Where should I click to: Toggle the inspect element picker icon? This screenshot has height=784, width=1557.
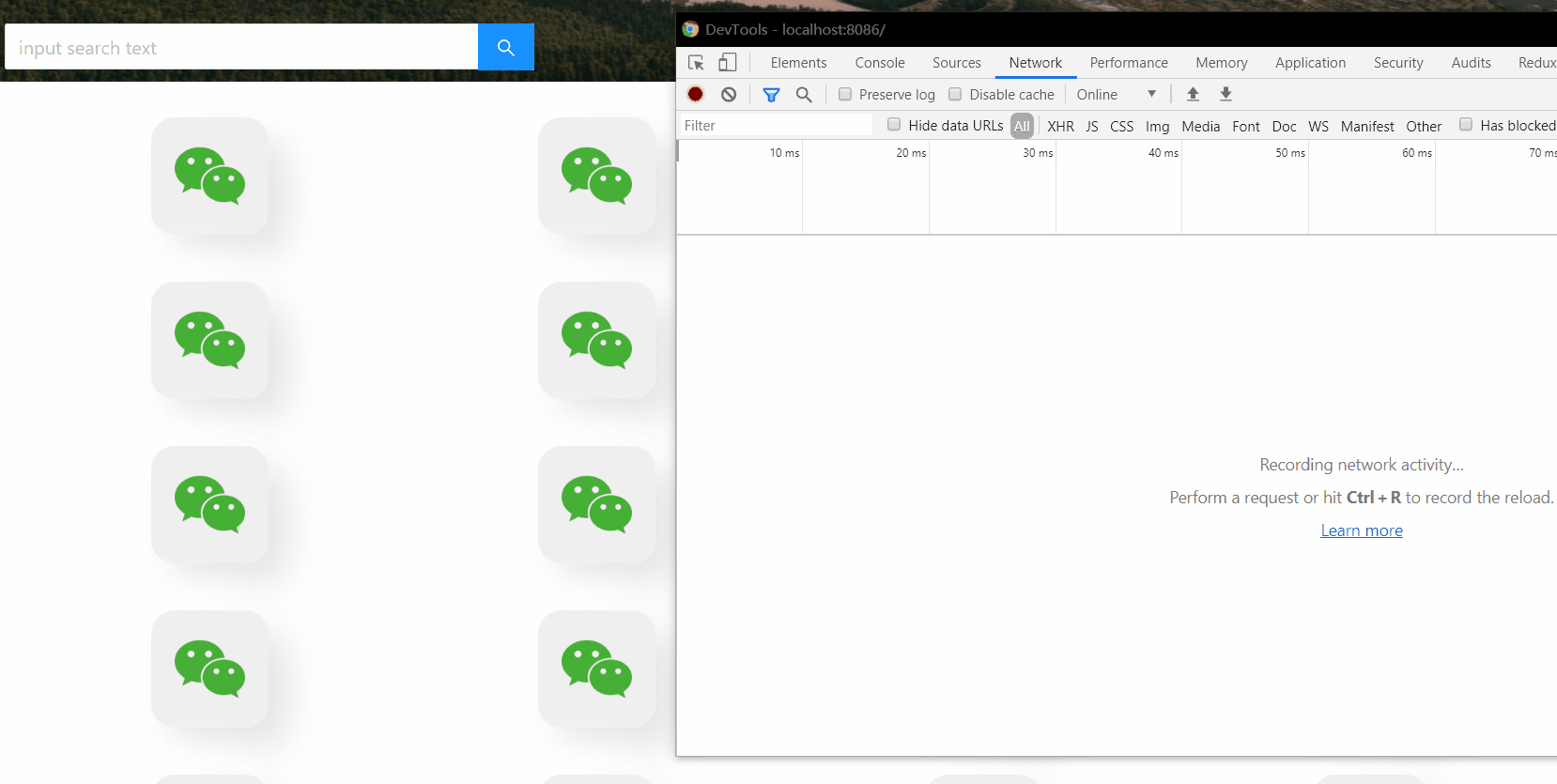click(x=696, y=63)
